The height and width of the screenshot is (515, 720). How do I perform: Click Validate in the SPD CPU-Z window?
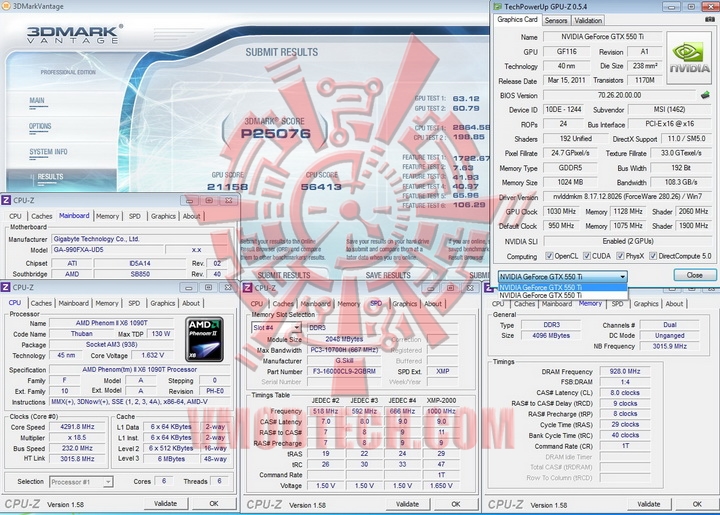click(x=407, y=504)
